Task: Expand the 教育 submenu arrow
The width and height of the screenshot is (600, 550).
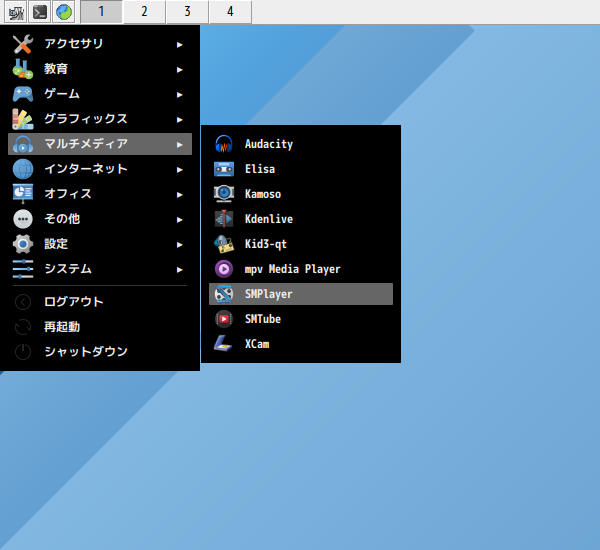Action: point(179,70)
